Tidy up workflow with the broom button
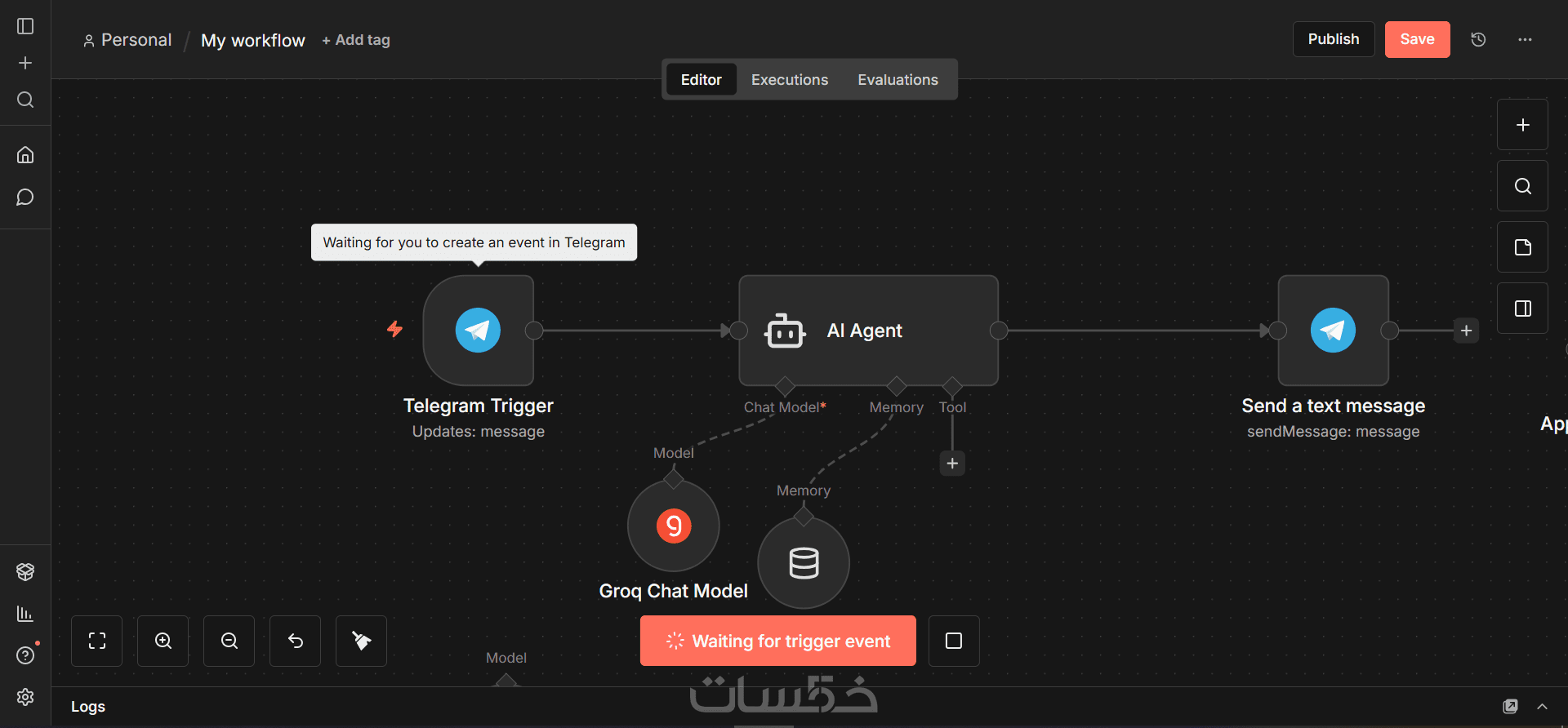Viewport: 1568px width, 728px height. click(361, 641)
